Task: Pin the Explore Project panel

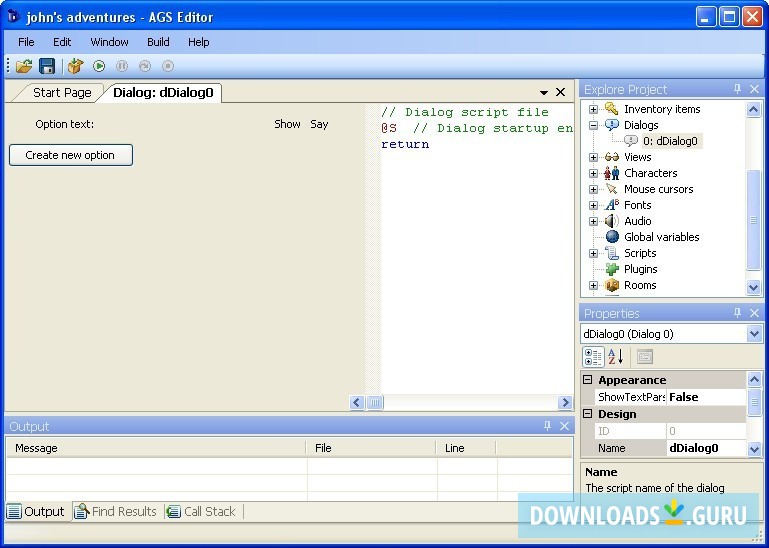Action: pos(737,89)
